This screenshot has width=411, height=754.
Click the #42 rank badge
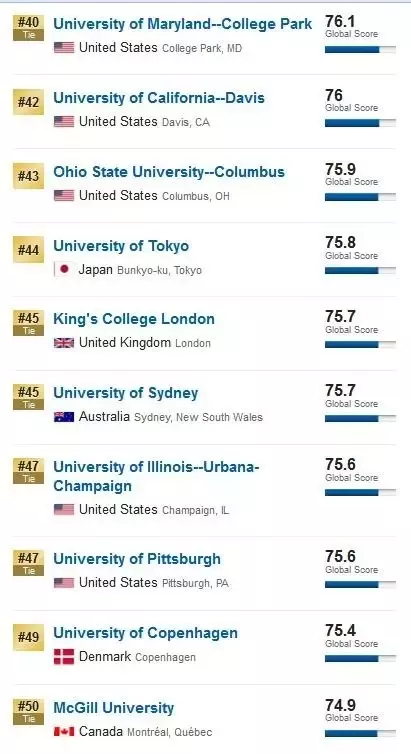(28, 102)
